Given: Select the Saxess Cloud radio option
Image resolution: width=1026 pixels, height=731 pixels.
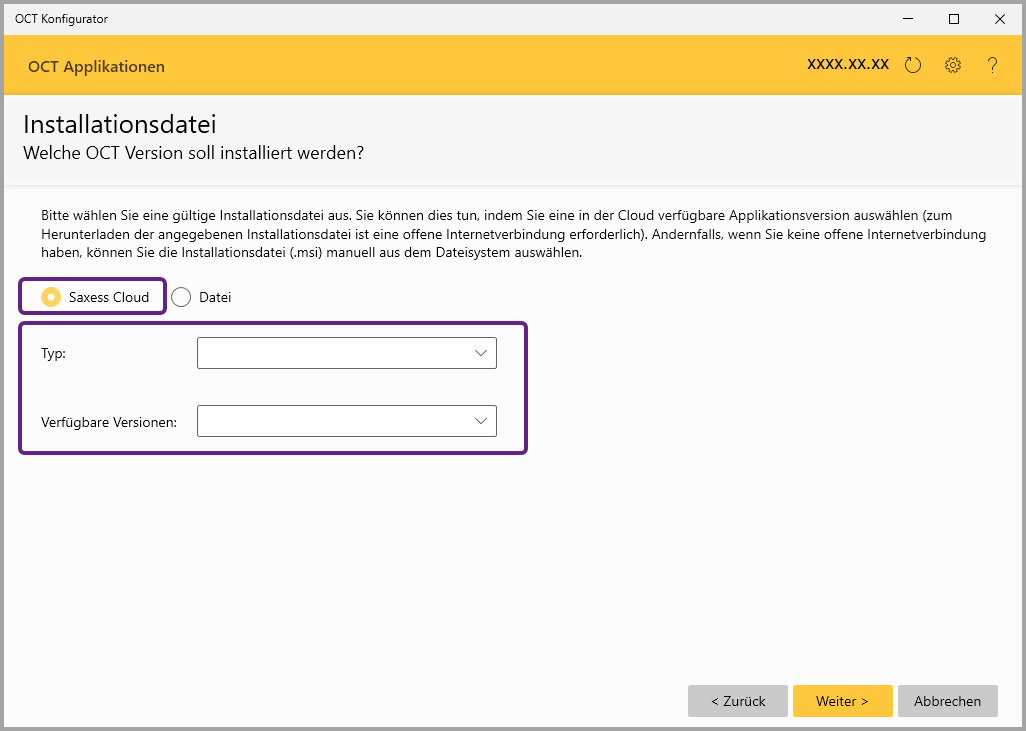Looking at the screenshot, I should [51, 297].
